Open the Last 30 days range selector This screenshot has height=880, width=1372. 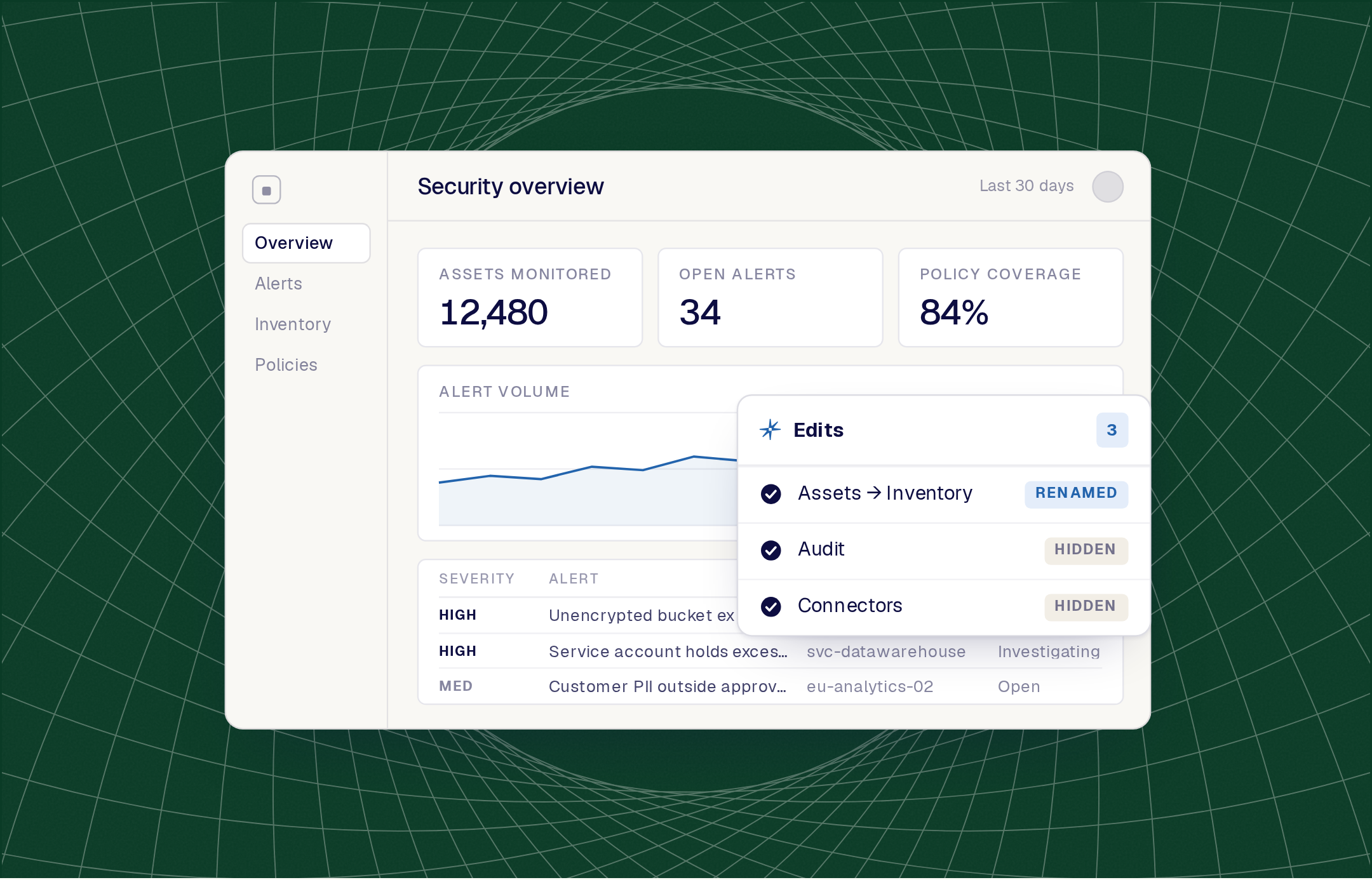[x=1026, y=186]
